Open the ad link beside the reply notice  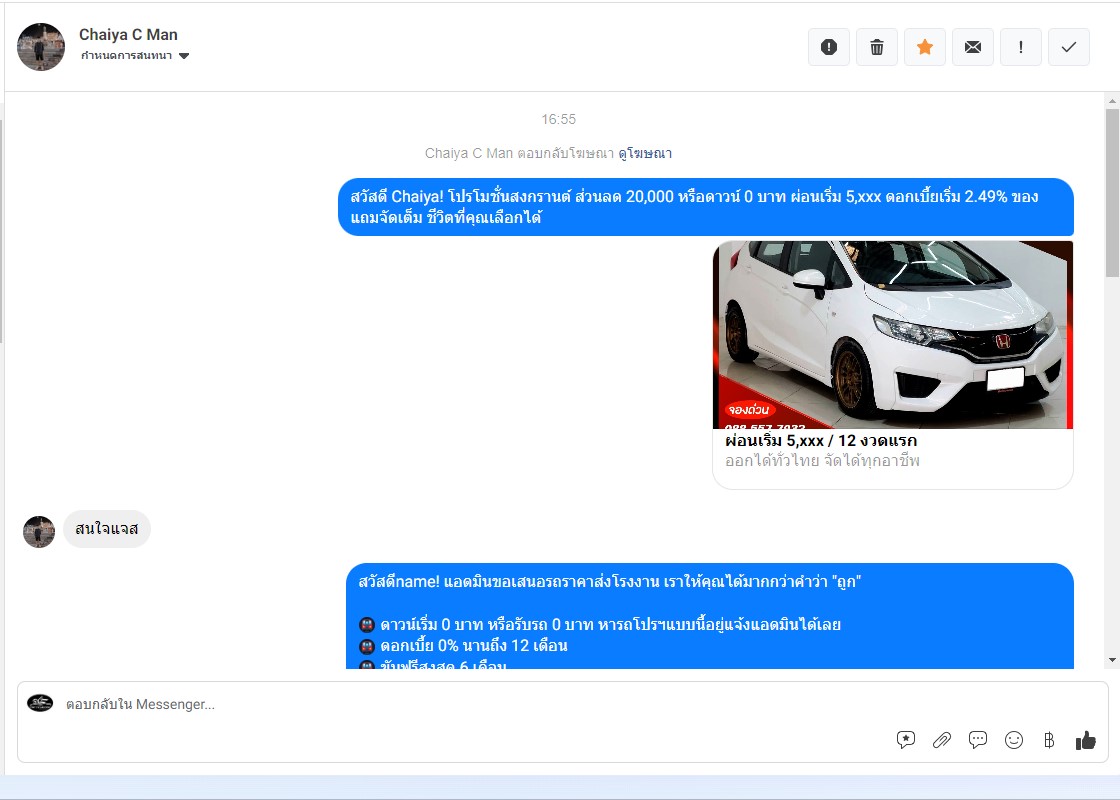coord(644,153)
